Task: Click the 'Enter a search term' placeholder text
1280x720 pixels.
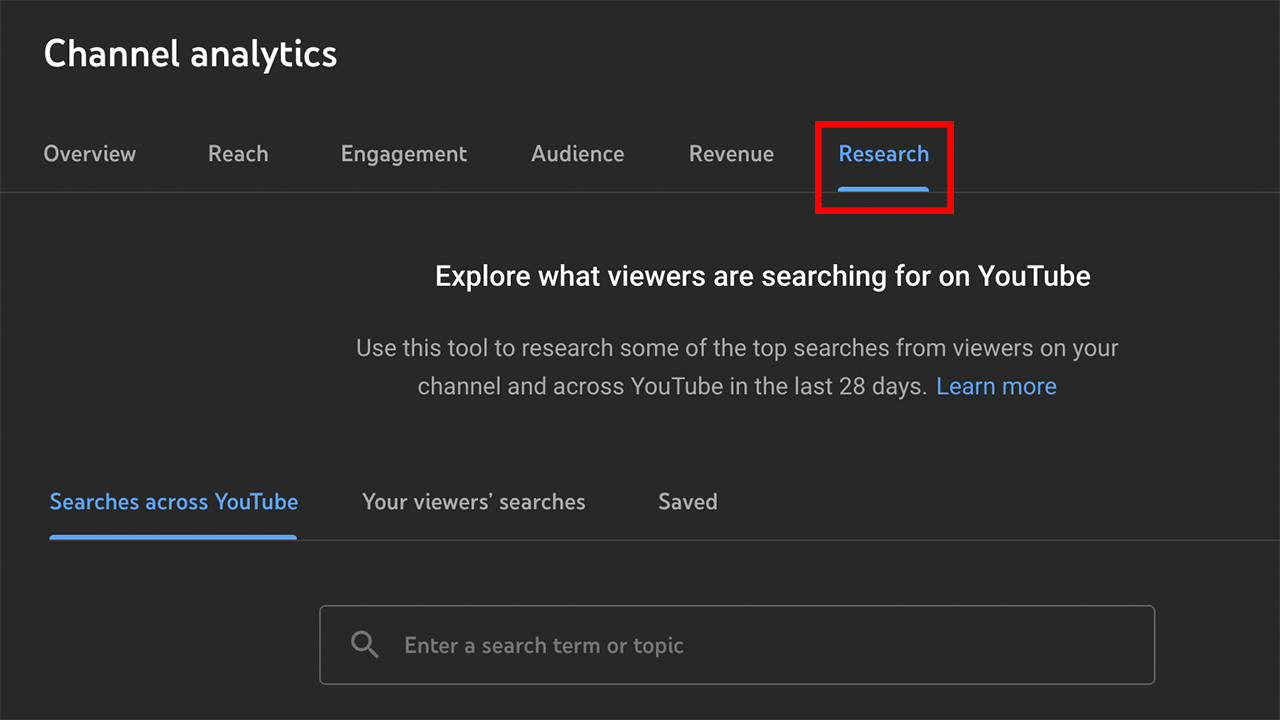Action: [x=544, y=645]
